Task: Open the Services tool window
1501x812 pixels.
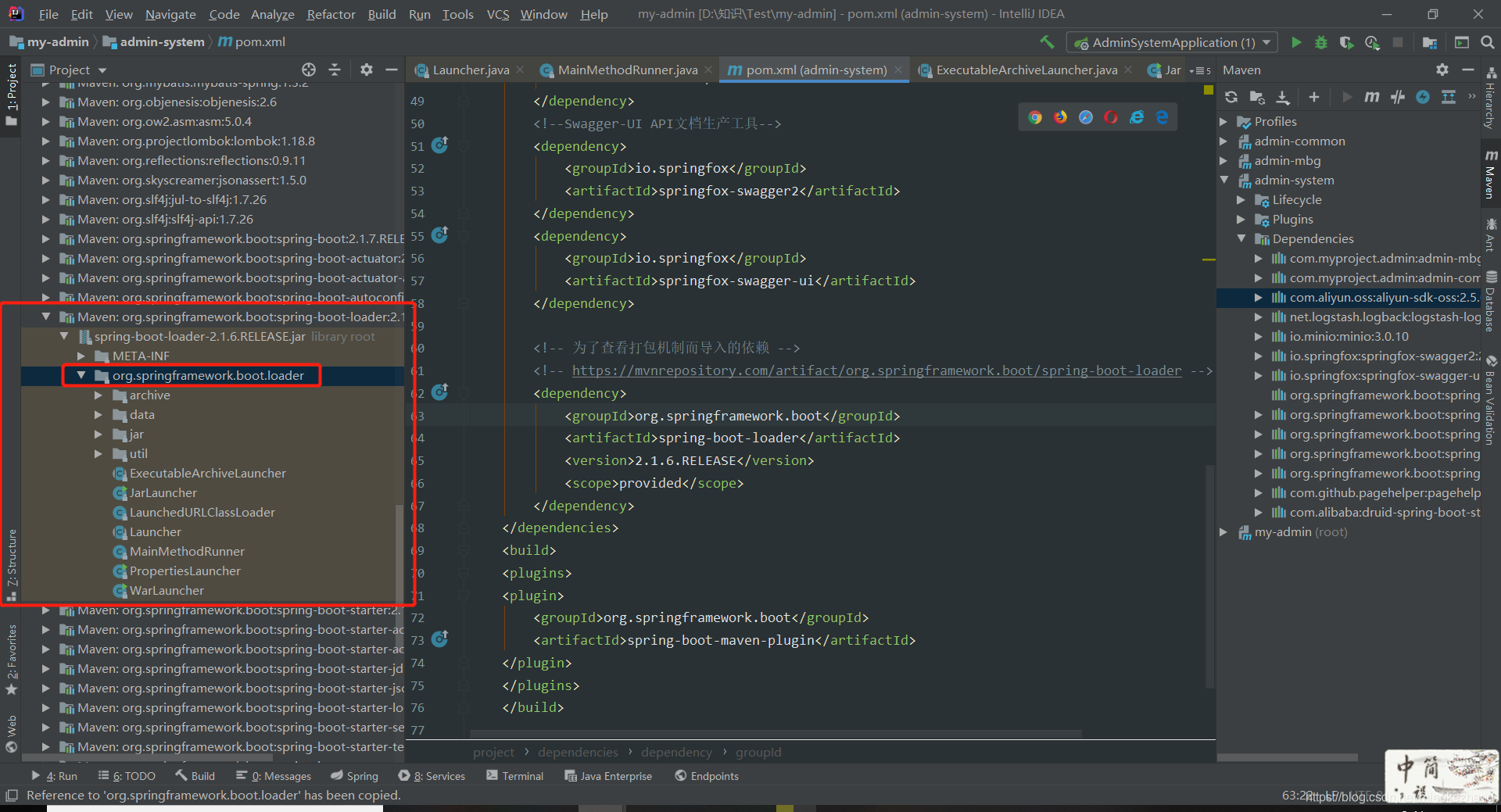Action: (432, 776)
